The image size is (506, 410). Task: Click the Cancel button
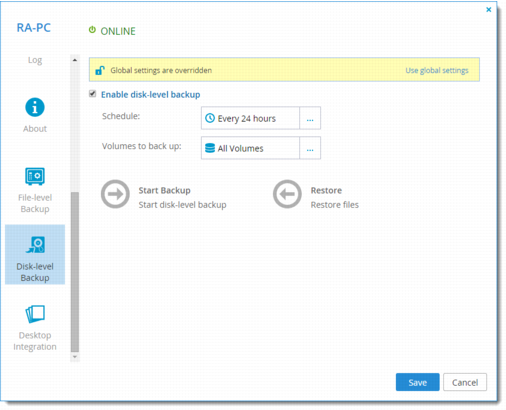[465, 382]
